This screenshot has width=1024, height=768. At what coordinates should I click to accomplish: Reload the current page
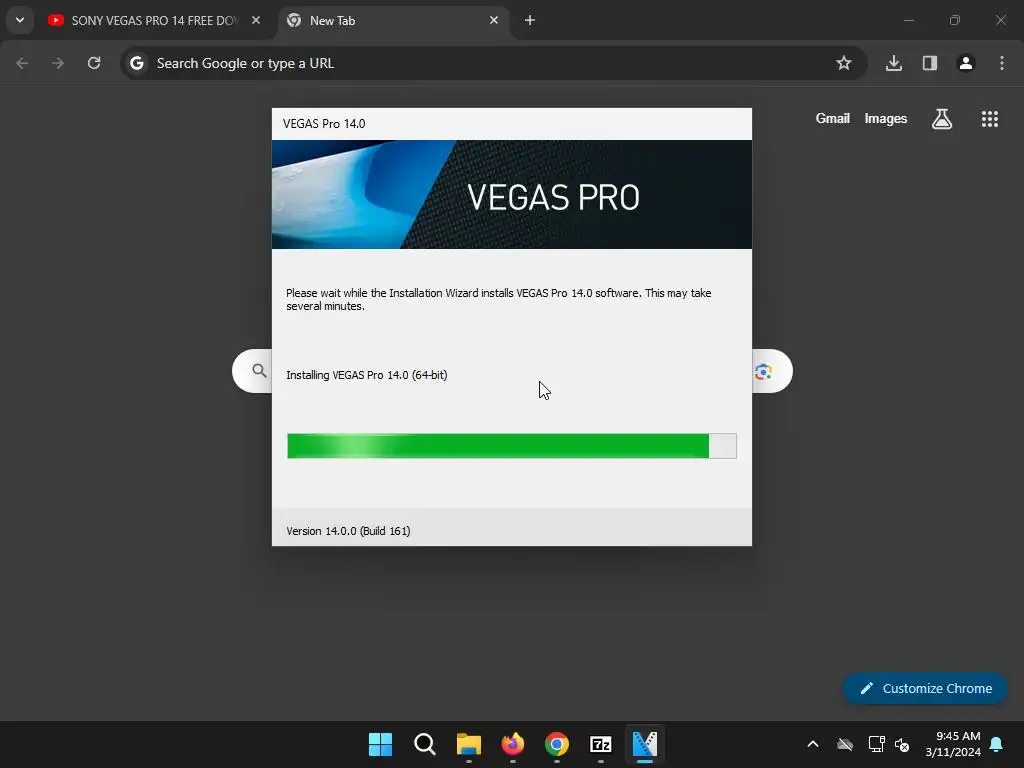tap(94, 63)
